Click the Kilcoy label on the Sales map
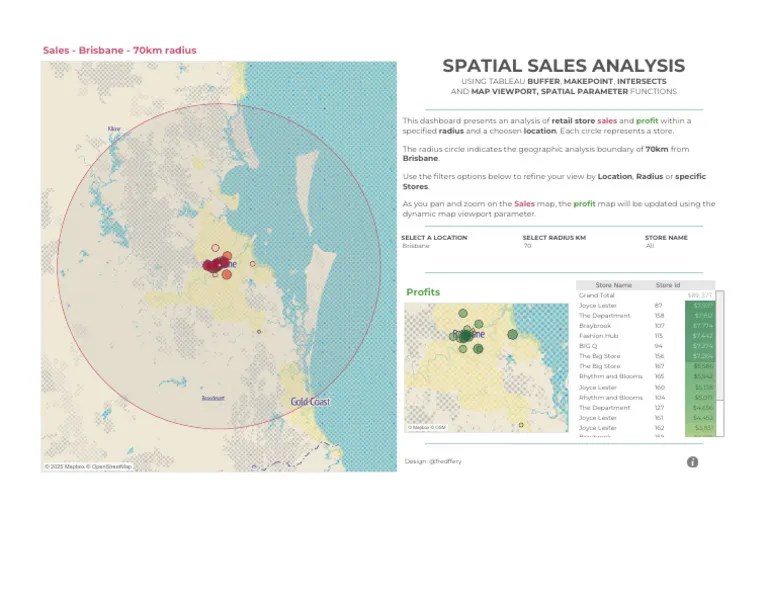 (114, 129)
